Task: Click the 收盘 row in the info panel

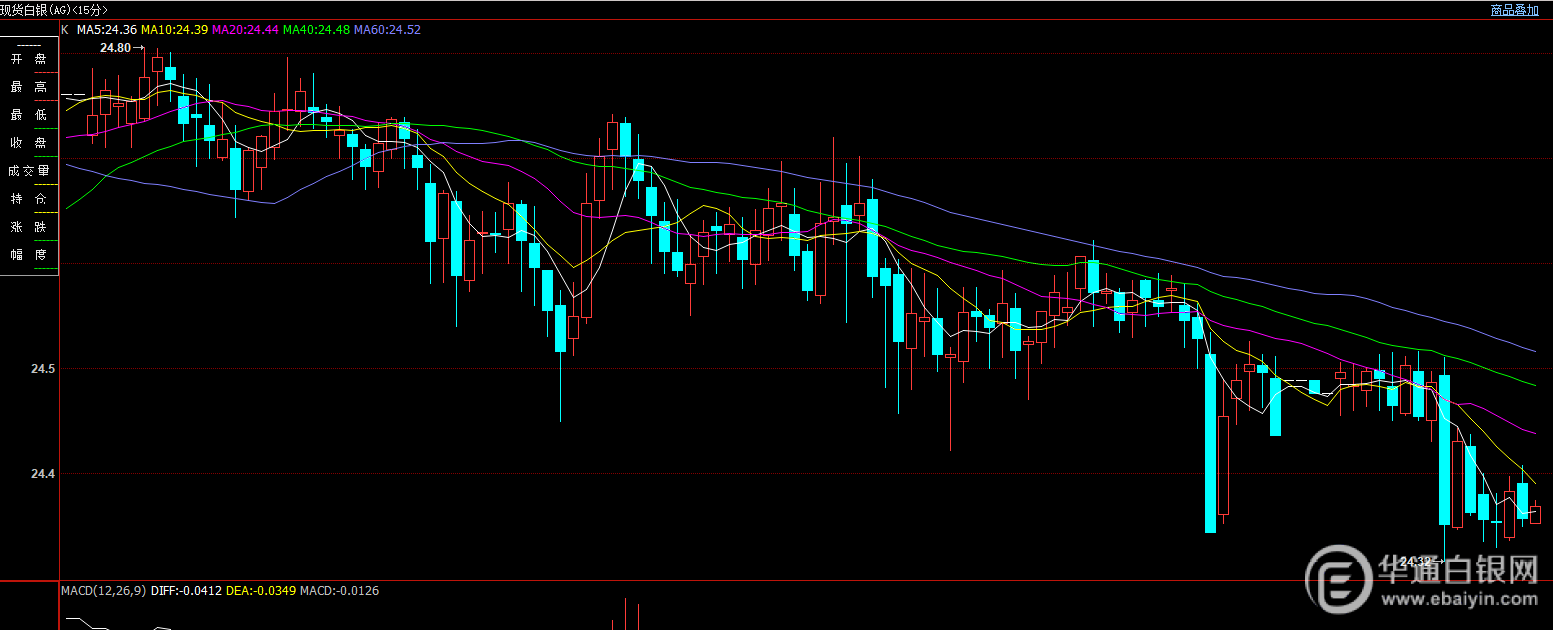Action: pos(28,143)
